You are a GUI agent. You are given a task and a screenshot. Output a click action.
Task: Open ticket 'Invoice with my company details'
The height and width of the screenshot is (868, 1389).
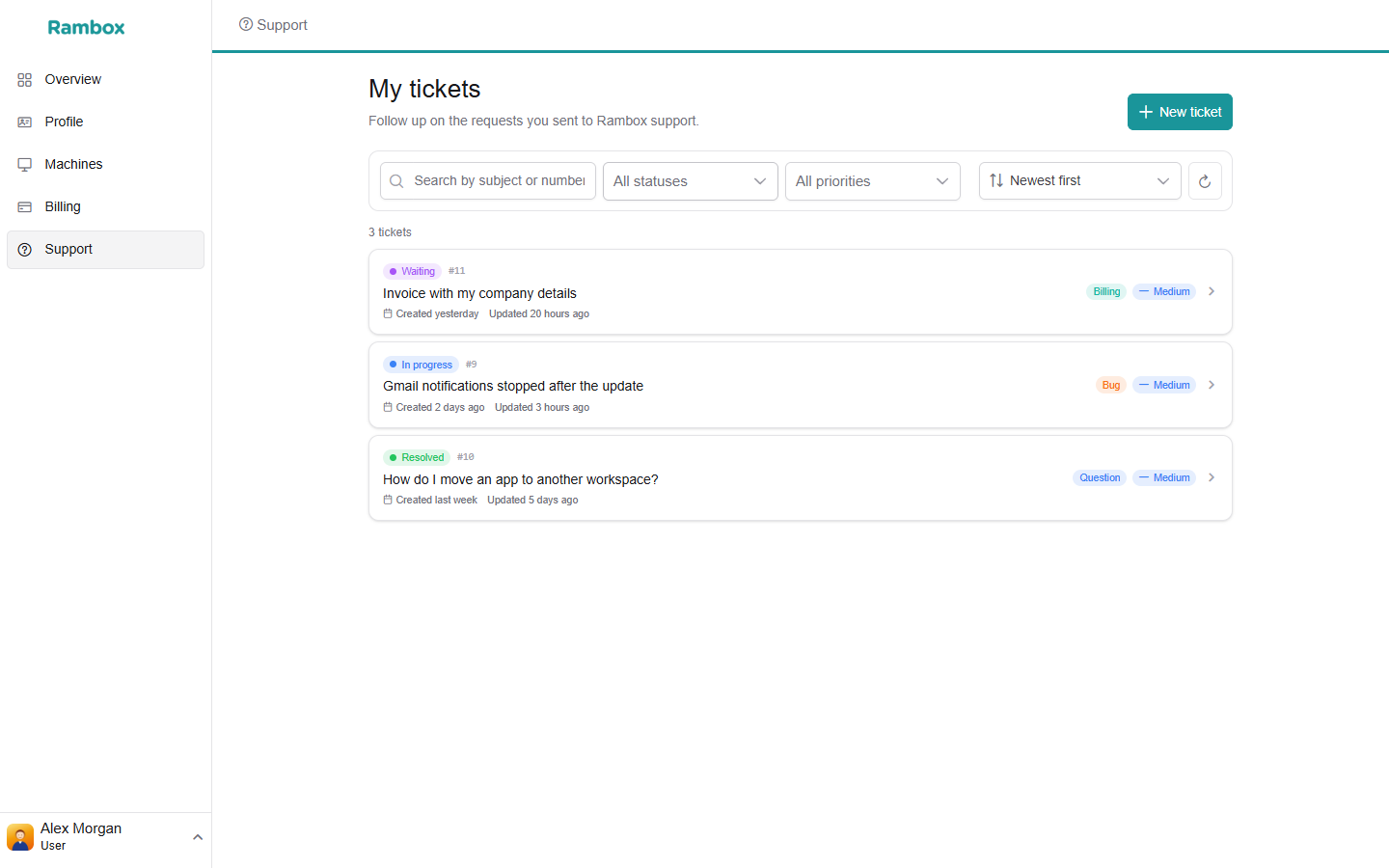[801, 292]
